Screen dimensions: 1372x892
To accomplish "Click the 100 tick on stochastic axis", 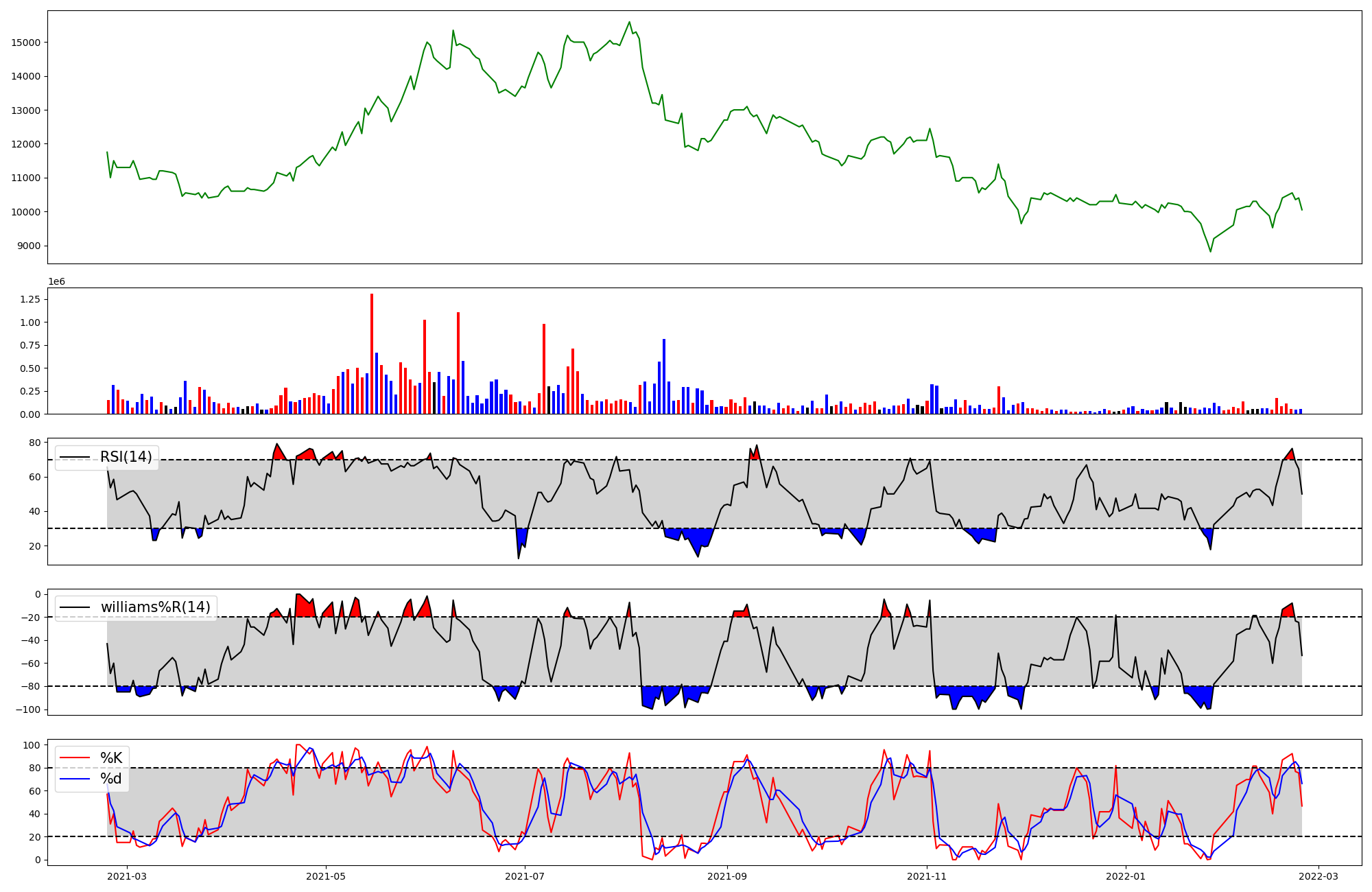I will pos(32,745).
